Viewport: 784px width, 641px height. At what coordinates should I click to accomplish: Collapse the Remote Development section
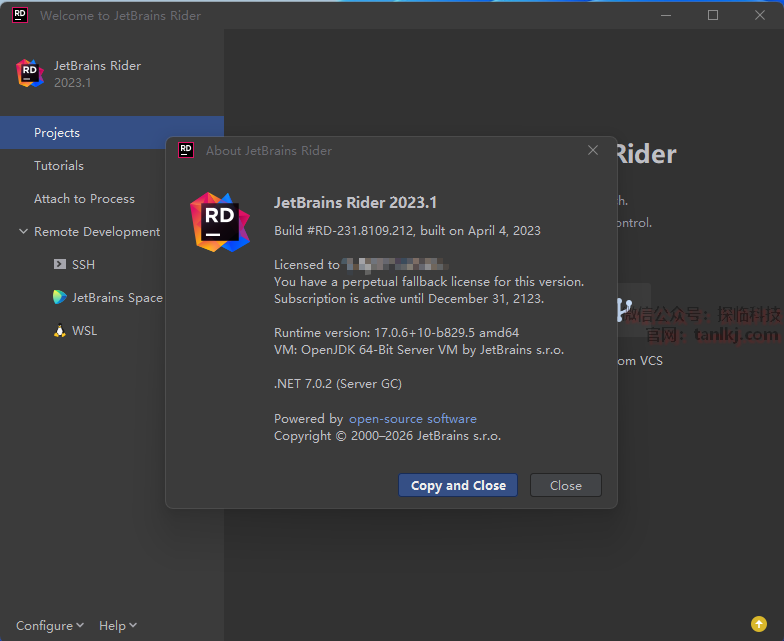tap(24, 232)
